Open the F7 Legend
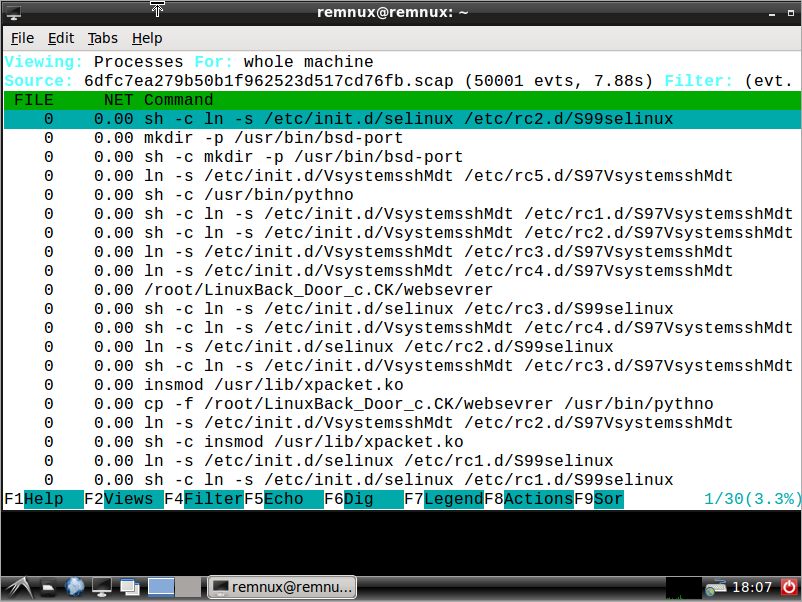The image size is (802, 602). 444,499
